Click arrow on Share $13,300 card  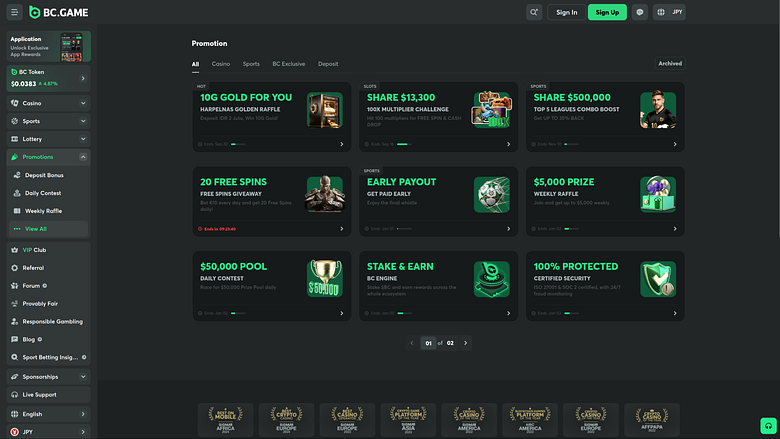508,144
